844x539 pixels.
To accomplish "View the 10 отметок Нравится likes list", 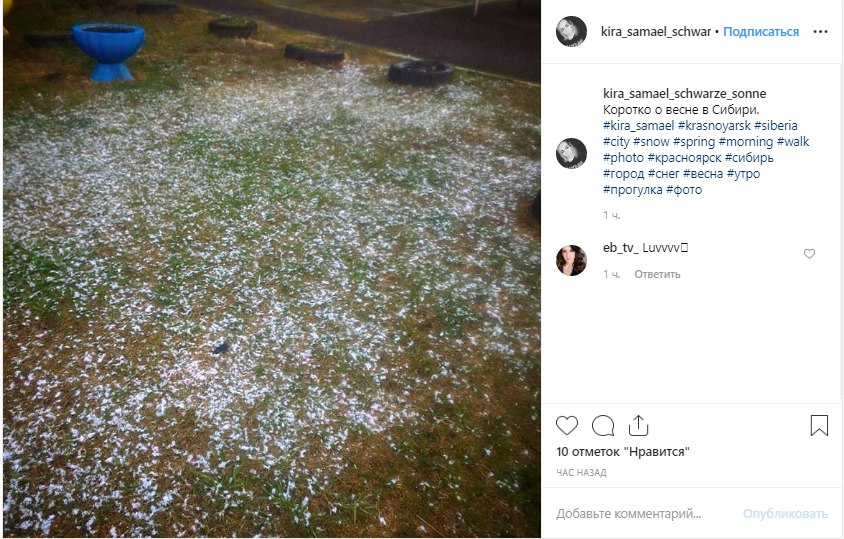I will [623, 452].
